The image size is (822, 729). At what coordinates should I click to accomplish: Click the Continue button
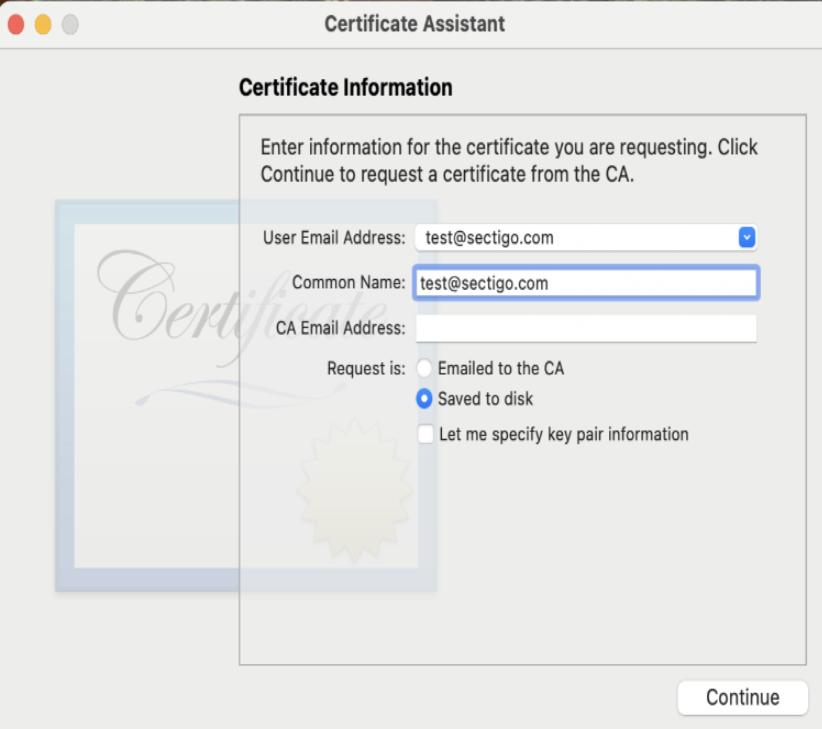click(742, 698)
